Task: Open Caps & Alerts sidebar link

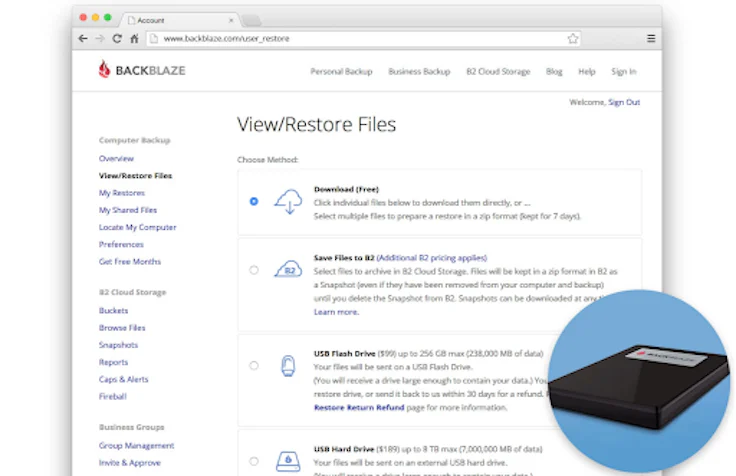Action: (123, 379)
